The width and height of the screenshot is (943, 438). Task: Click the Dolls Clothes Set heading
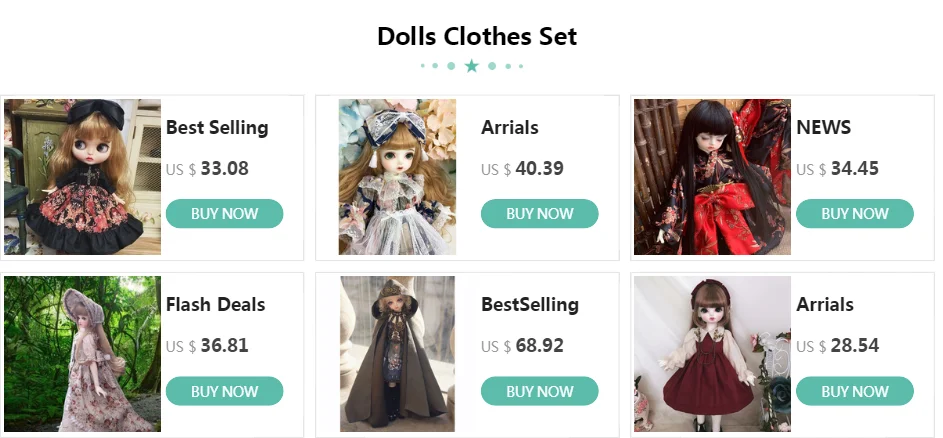pos(477,36)
